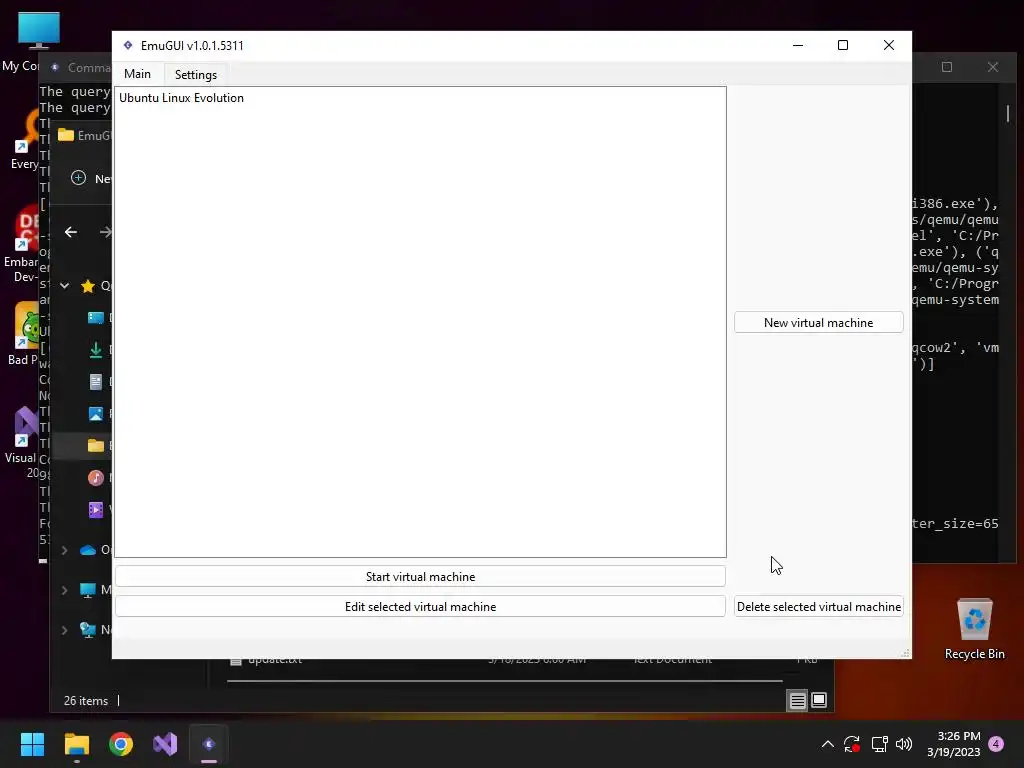Image resolution: width=1024 pixels, height=768 pixels.
Task: Open Desktop item in Explorer sidebar
Action: [95, 318]
